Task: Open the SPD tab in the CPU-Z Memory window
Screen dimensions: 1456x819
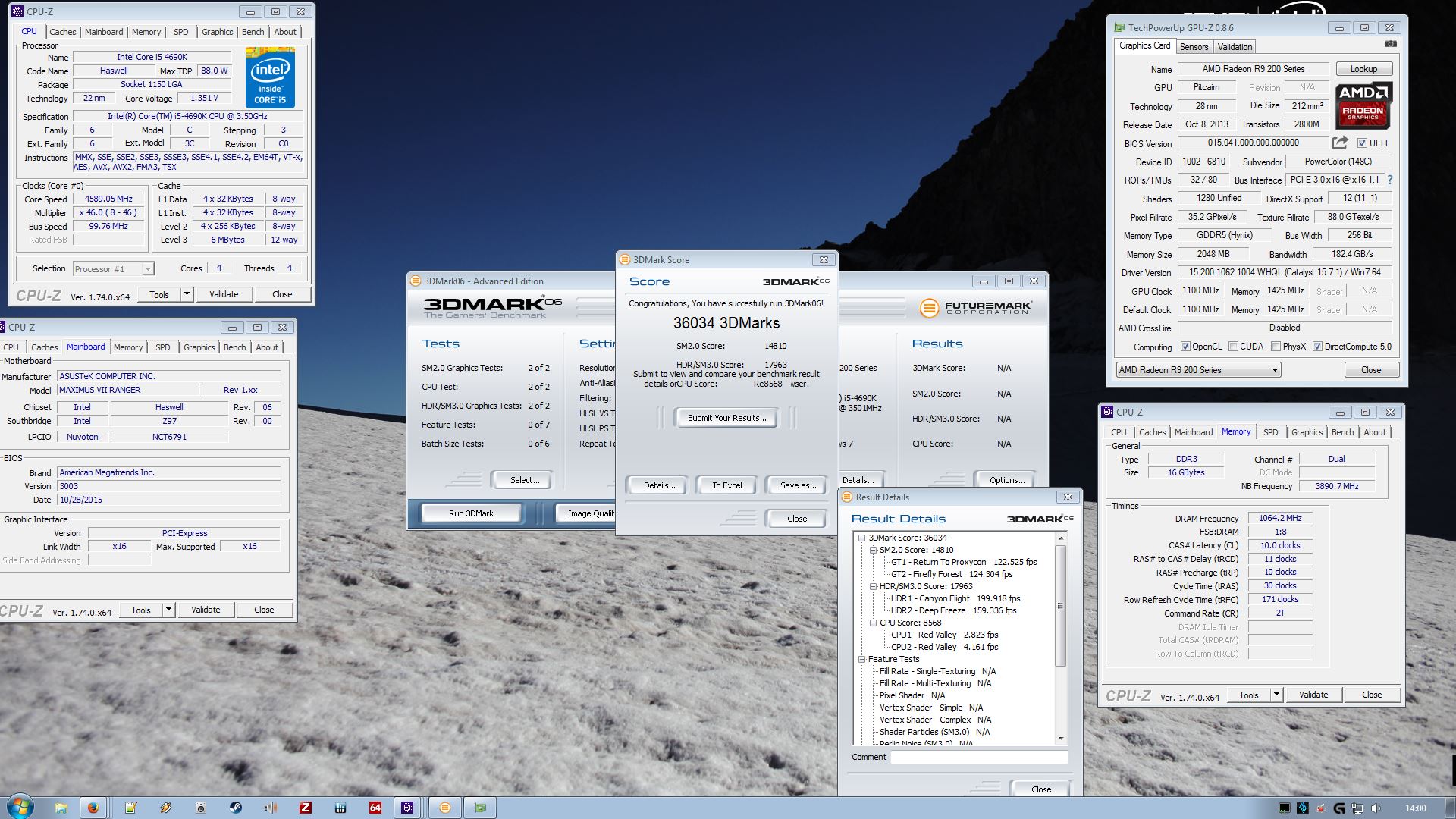Action: point(1270,432)
